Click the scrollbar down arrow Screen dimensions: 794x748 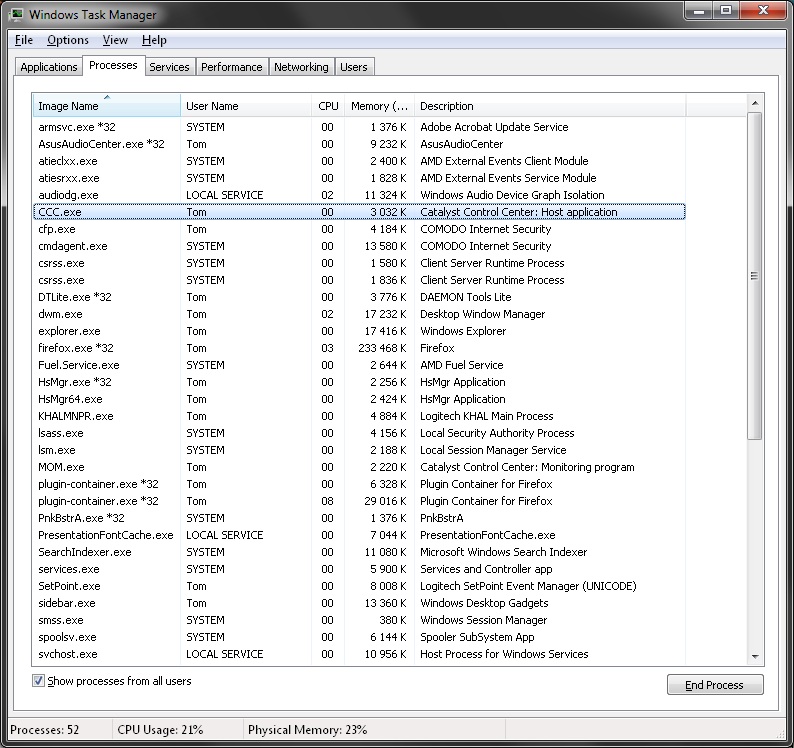(755, 656)
